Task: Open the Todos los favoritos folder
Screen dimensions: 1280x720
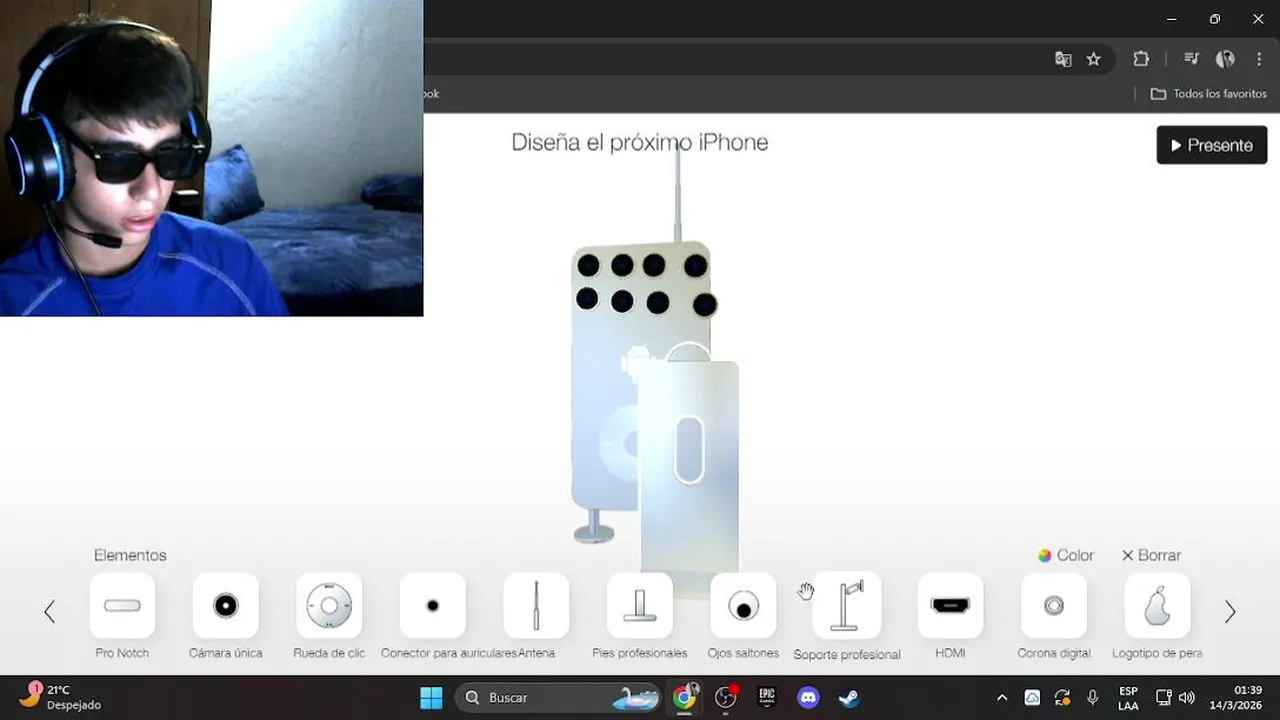Action: tap(1208, 93)
